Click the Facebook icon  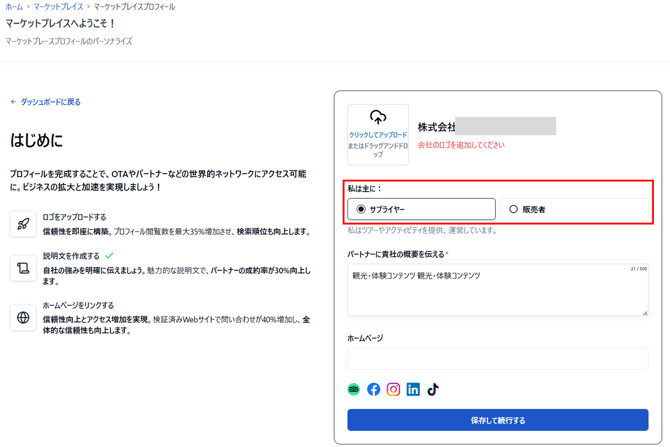pos(373,389)
